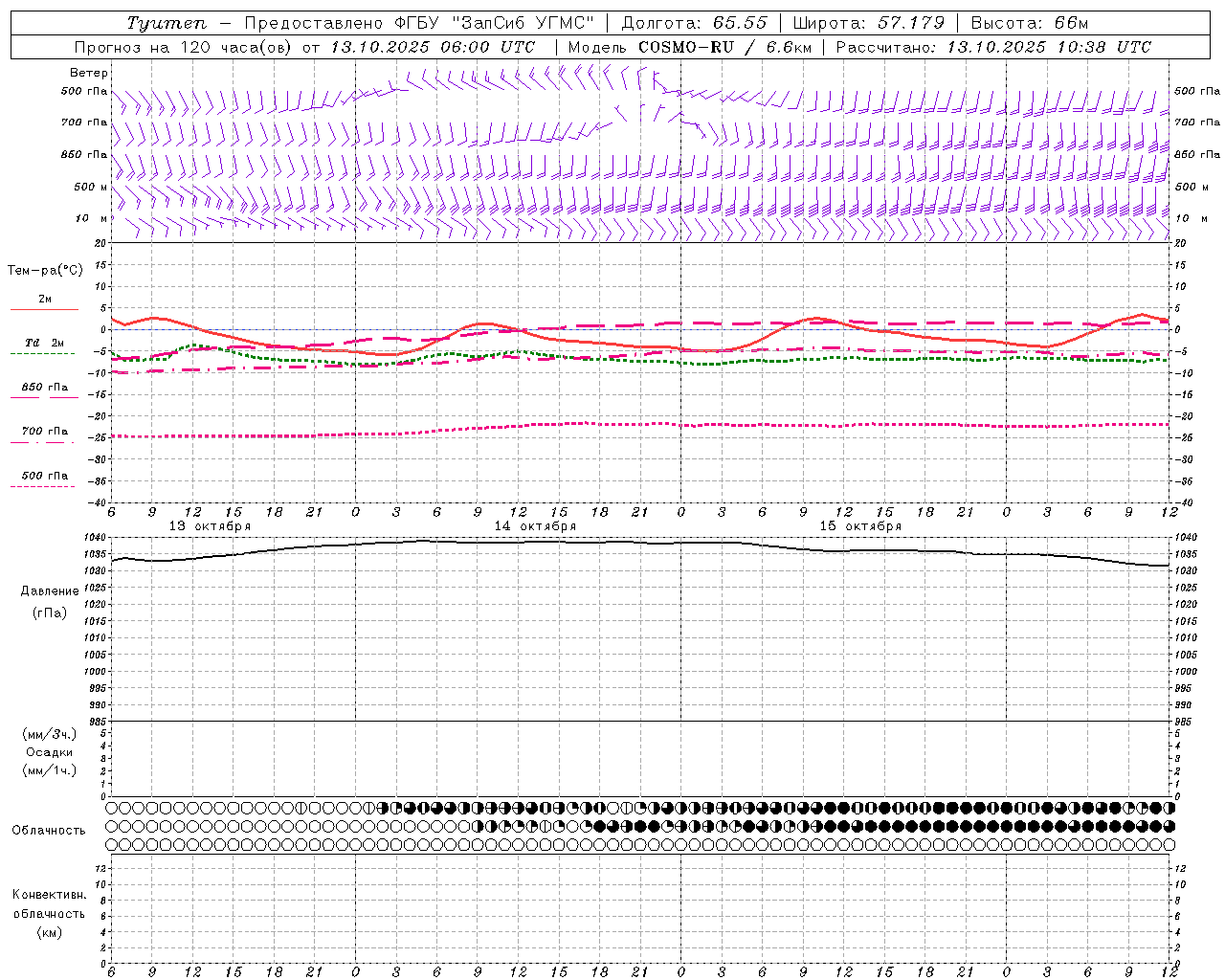The image size is (1225, 980).
Task: Select "Рассчитано: 13.10.2025 10:38 UTC" text
Action: pos(994,47)
